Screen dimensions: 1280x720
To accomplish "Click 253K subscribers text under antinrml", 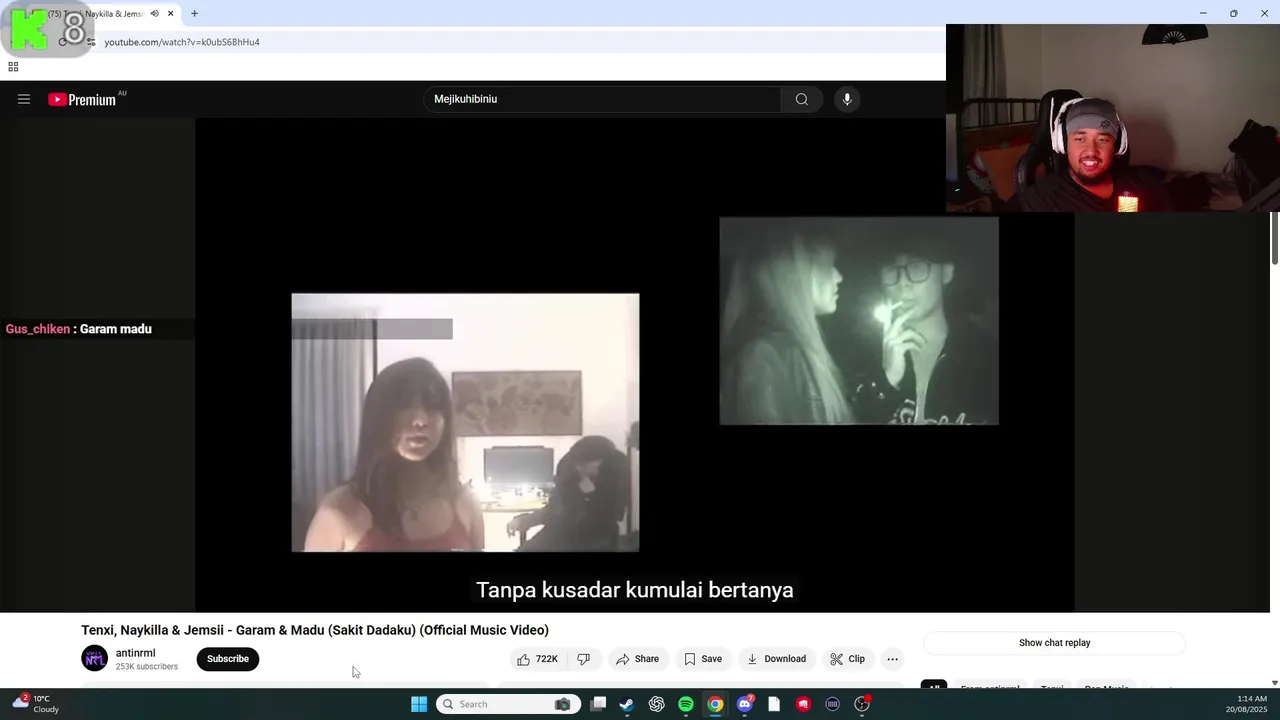I will (147, 667).
